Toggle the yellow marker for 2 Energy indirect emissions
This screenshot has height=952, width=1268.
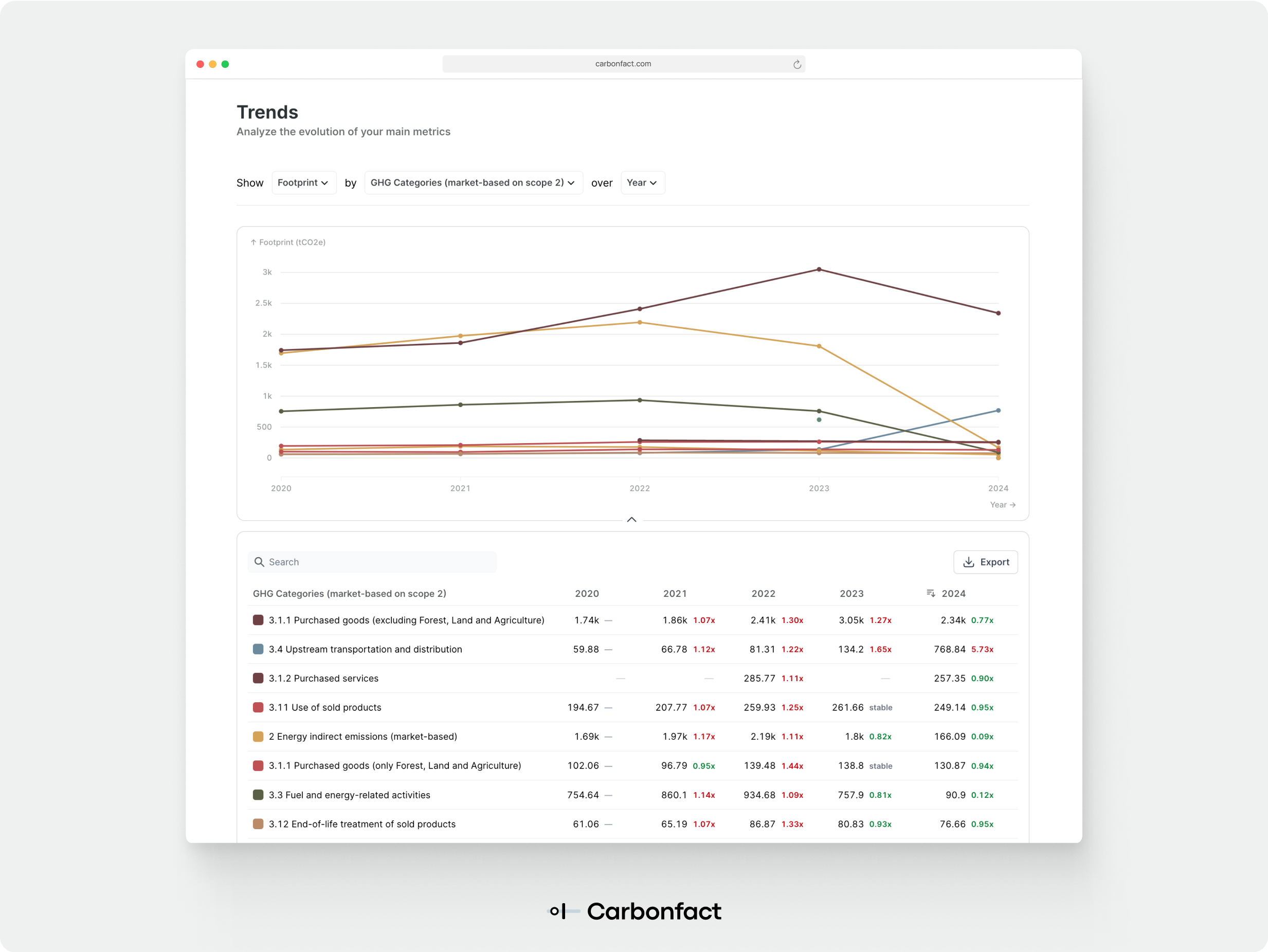coord(258,737)
